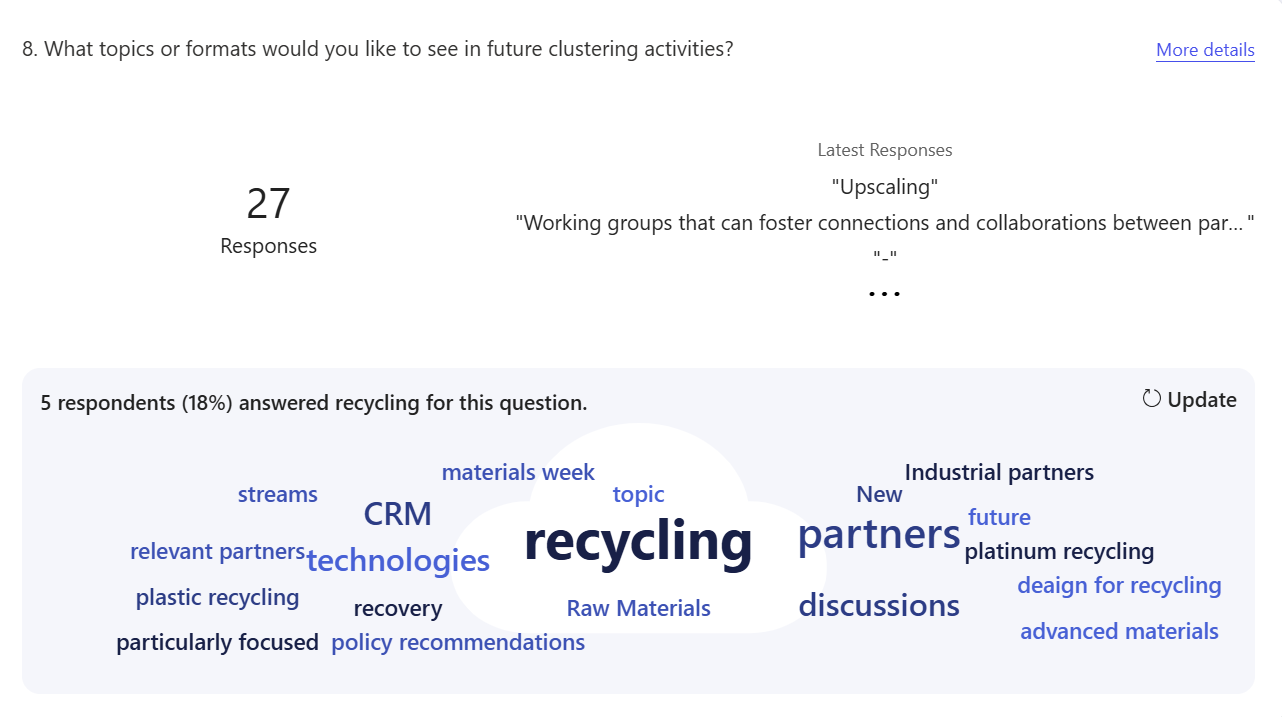Screen dimensions: 1282x717
Task: Click the "plastic recycling" phrase
Action: pyautogui.click(x=217, y=597)
